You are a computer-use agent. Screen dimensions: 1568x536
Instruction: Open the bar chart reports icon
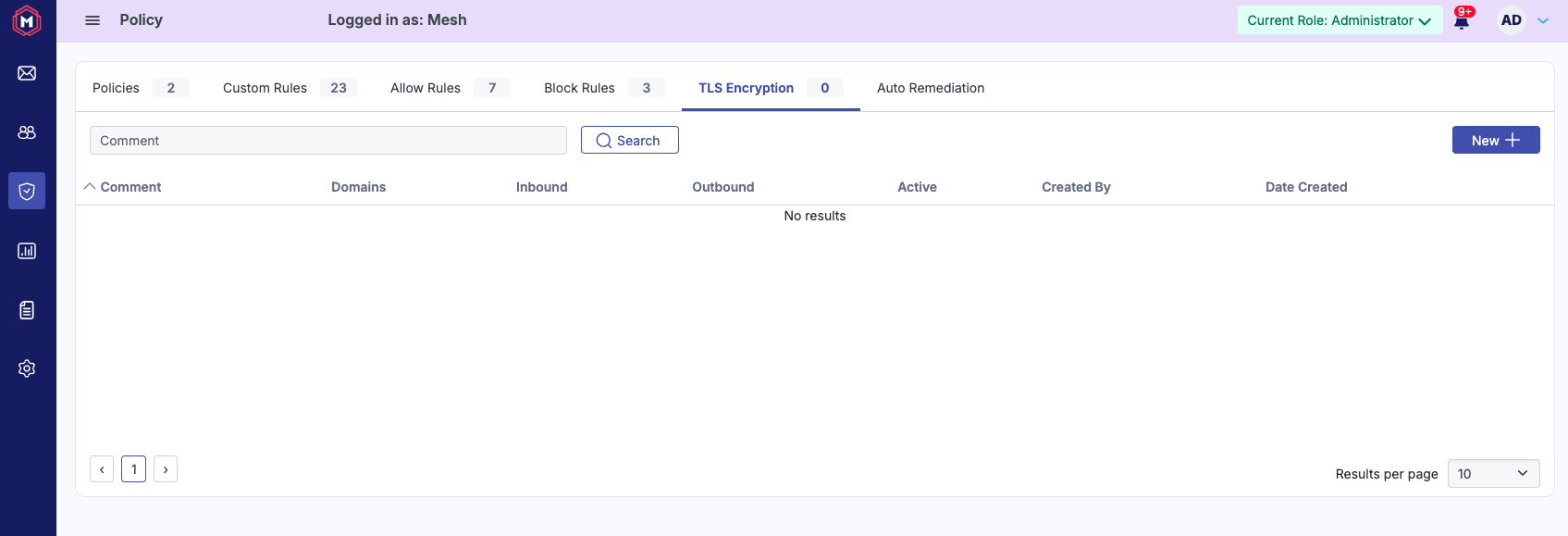point(27,251)
